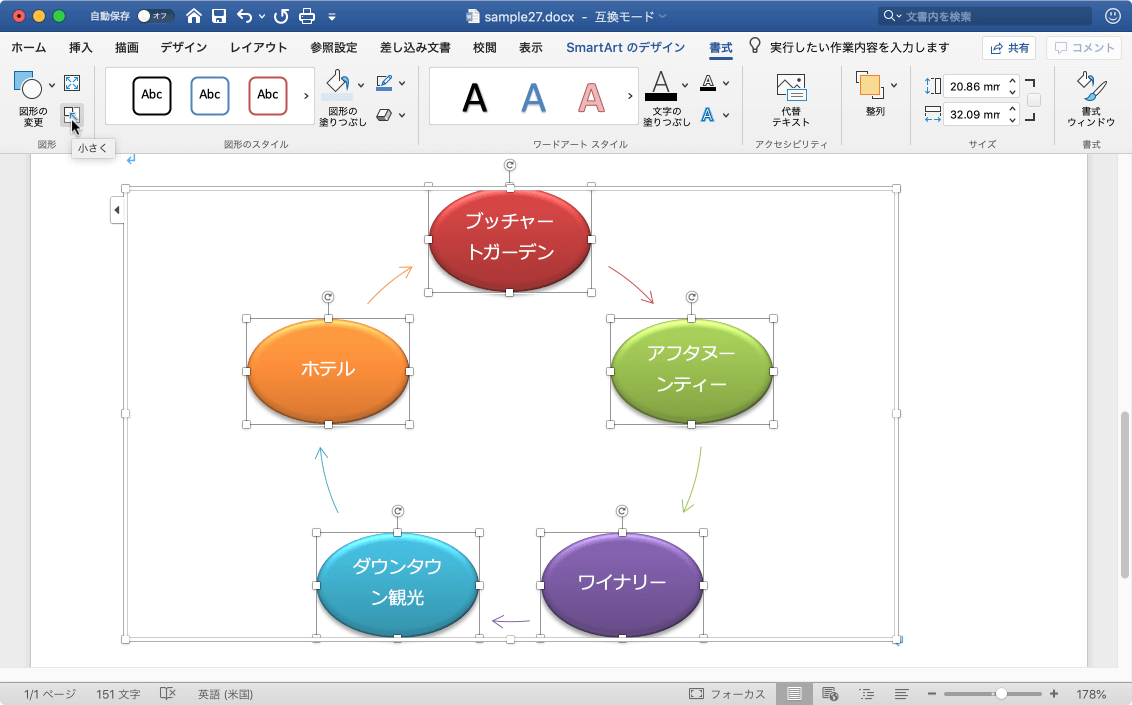The height and width of the screenshot is (705, 1132).
Task: Expand the shape styles gallery
Action: point(306,95)
